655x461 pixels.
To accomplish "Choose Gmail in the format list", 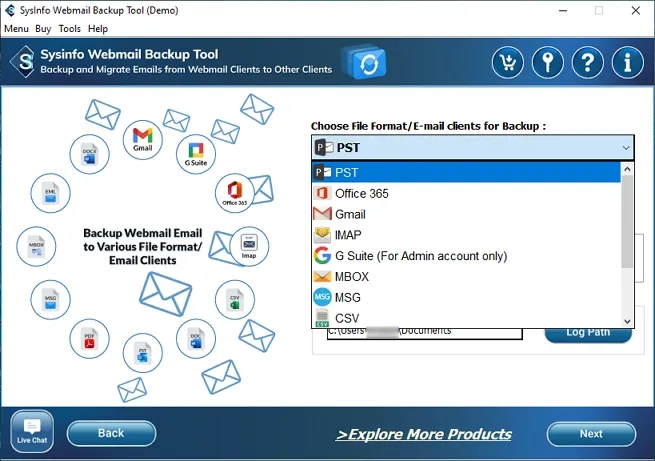I will tap(466, 214).
